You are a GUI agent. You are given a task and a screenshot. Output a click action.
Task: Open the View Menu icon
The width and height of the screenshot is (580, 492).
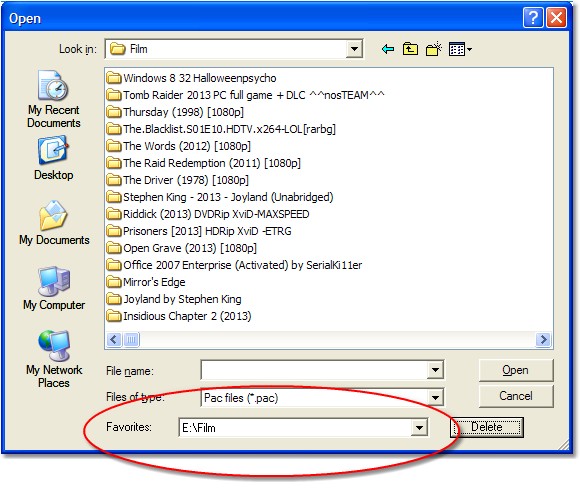click(x=460, y=49)
